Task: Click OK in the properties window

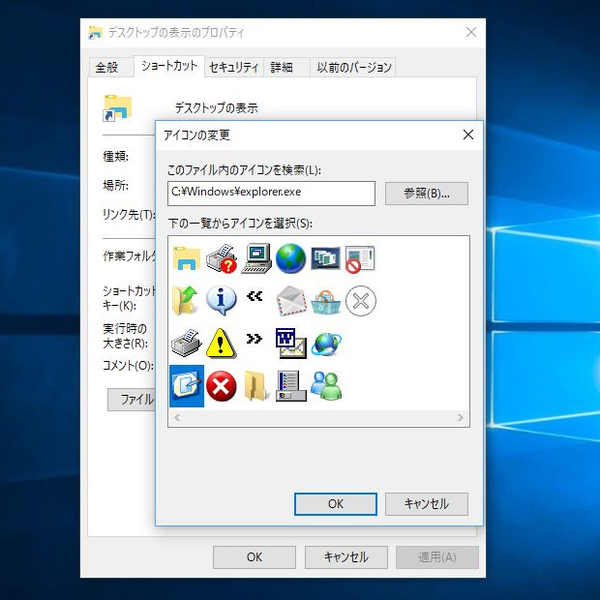Action: [x=254, y=557]
